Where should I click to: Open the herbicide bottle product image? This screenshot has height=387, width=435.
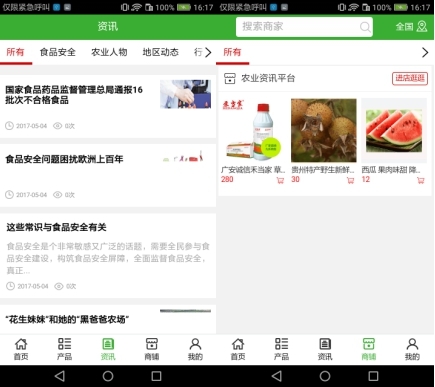pyautogui.click(x=253, y=130)
